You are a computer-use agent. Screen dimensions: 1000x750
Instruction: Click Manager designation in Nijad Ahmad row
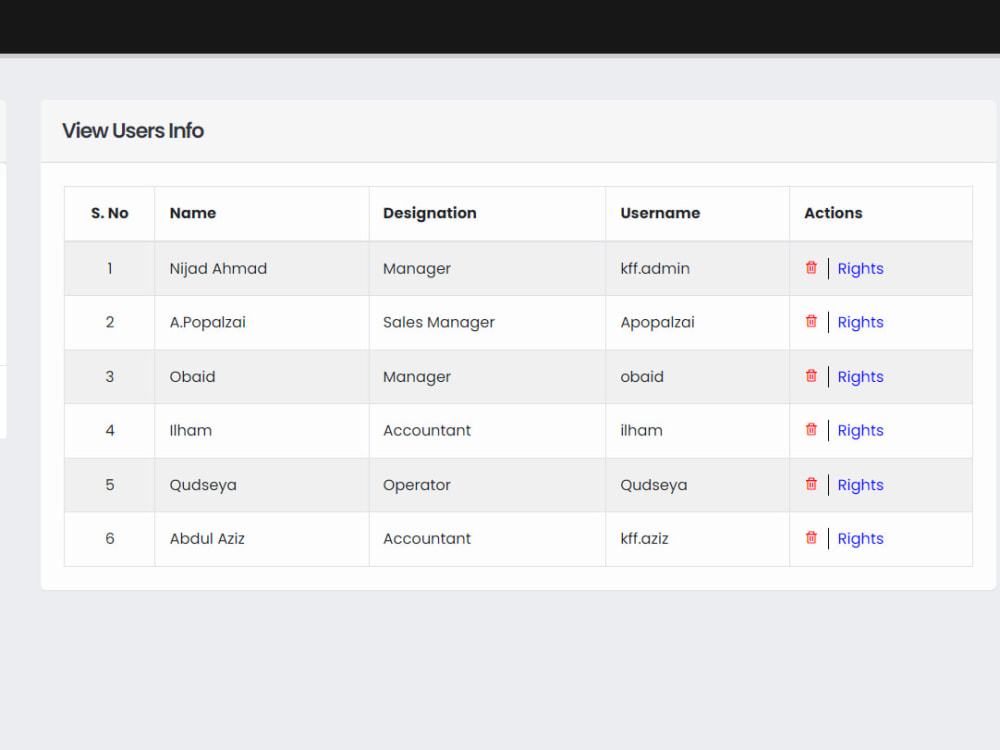click(416, 268)
